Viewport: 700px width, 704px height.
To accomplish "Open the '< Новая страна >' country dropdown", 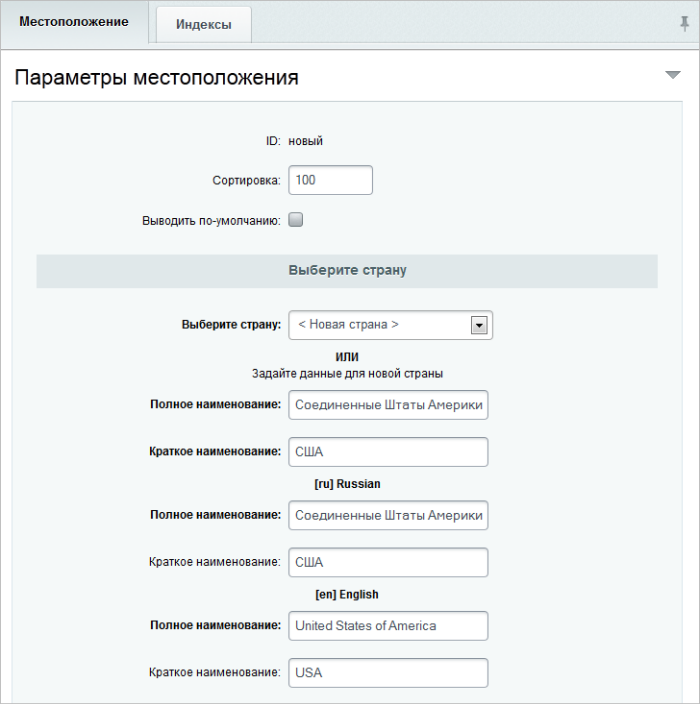I will point(391,325).
